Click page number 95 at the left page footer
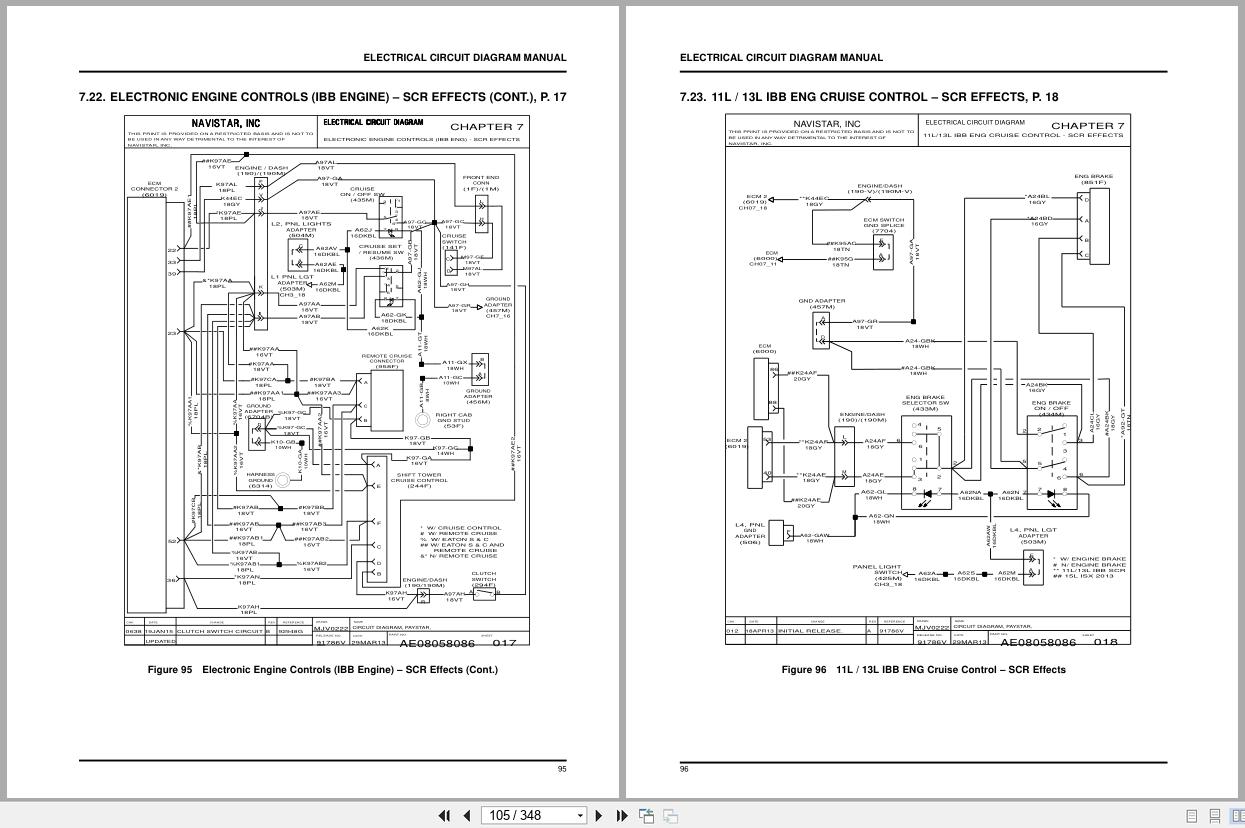 [x=562, y=769]
